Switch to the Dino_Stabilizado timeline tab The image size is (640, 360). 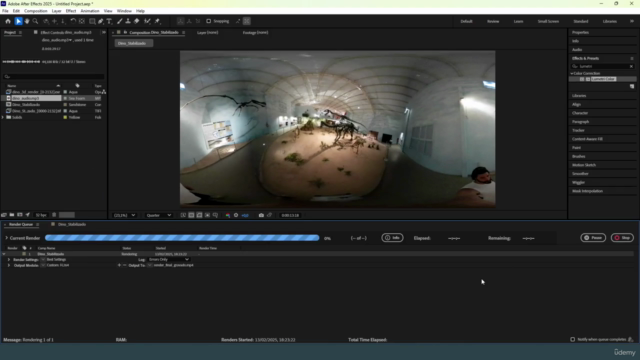tap(71, 224)
